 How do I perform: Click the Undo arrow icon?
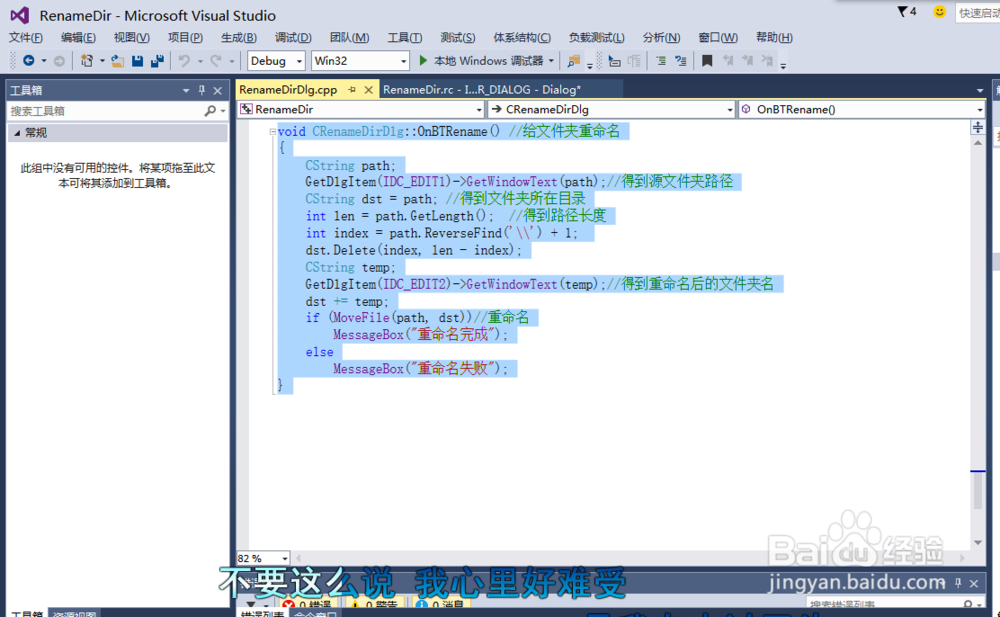[184, 61]
